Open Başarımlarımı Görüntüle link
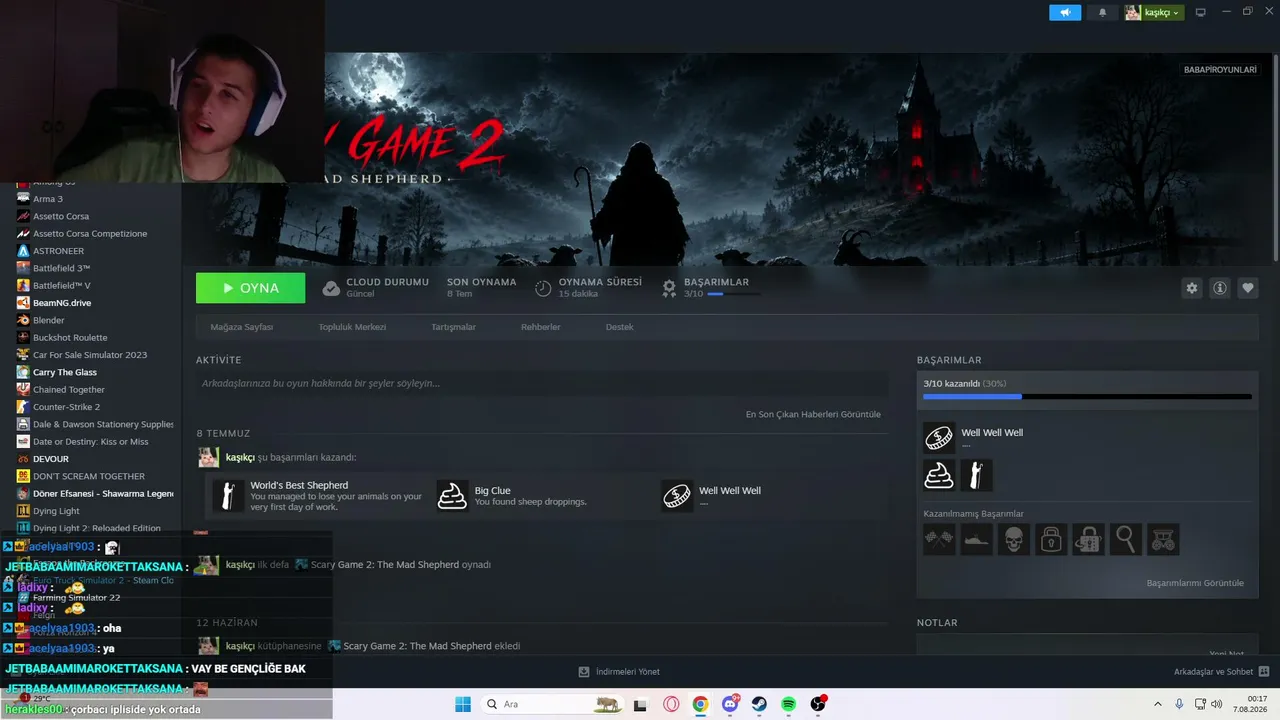The height and width of the screenshot is (720, 1280). click(1195, 583)
